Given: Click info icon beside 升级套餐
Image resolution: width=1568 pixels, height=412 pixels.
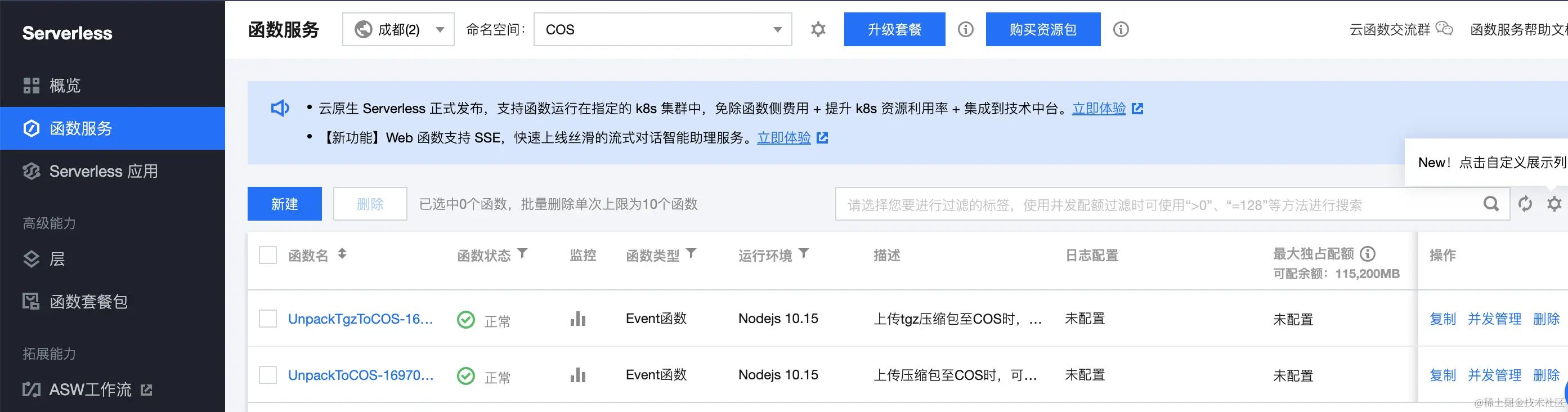Looking at the screenshot, I should [x=965, y=29].
